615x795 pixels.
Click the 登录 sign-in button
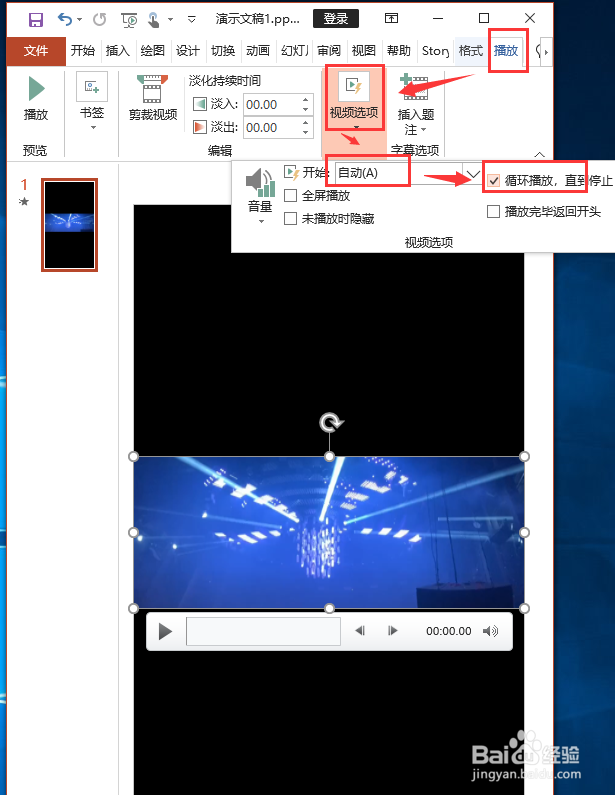point(336,19)
